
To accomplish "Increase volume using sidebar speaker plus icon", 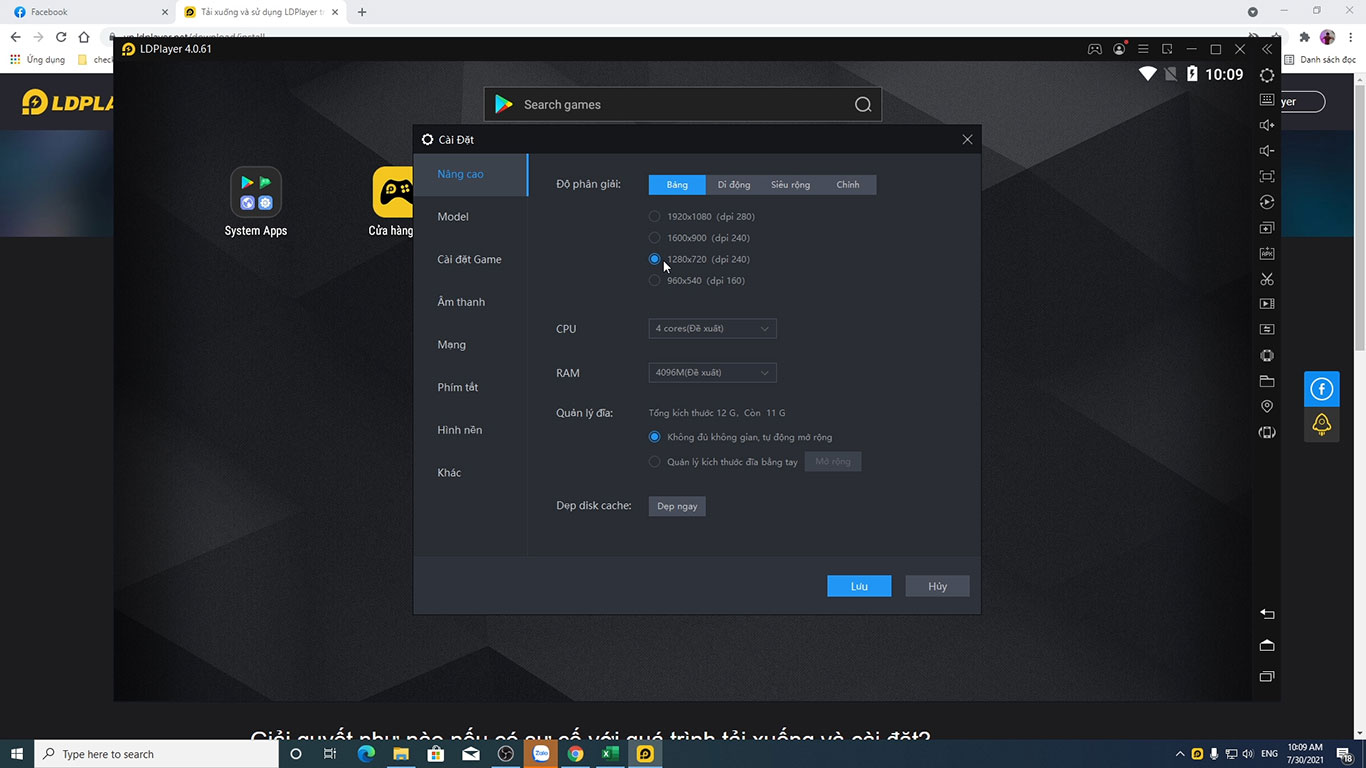I will [1267, 125].
